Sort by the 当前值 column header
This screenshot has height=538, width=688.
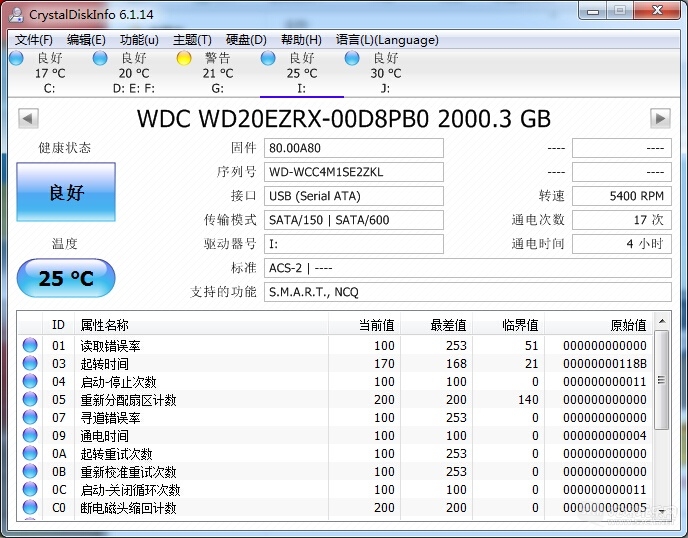pyautogui.click(x=364, y=325)
